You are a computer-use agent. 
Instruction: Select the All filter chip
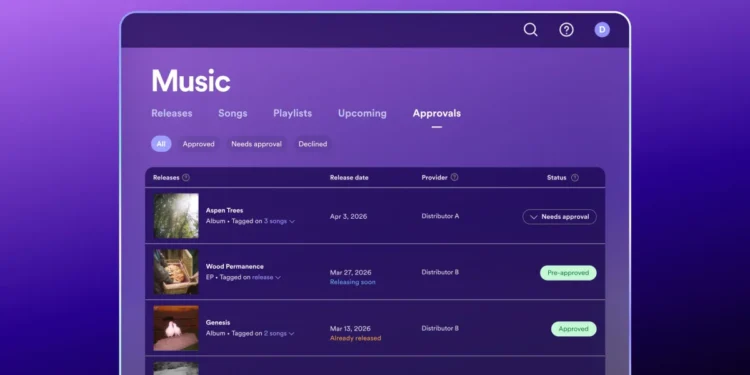[161, 144]
